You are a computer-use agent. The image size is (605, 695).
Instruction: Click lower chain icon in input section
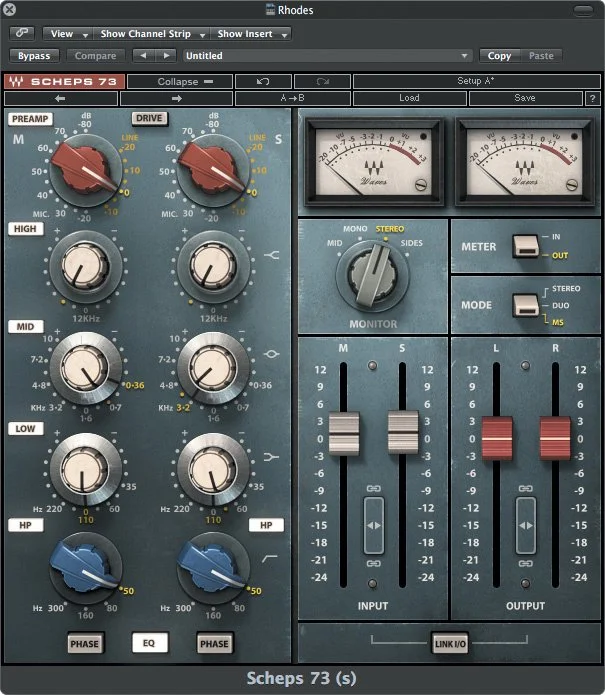pos(374,563)
